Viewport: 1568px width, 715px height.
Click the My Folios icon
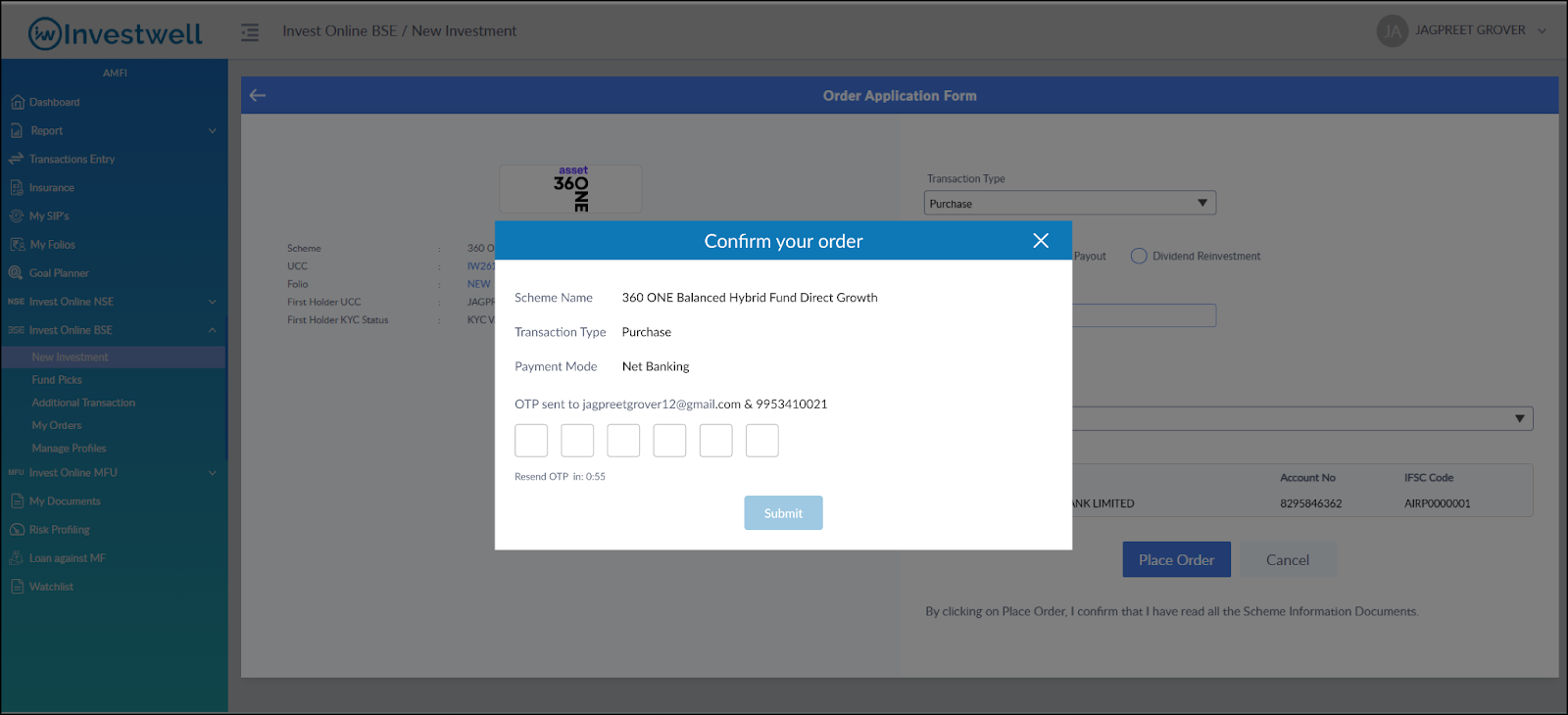pos(17,245)
